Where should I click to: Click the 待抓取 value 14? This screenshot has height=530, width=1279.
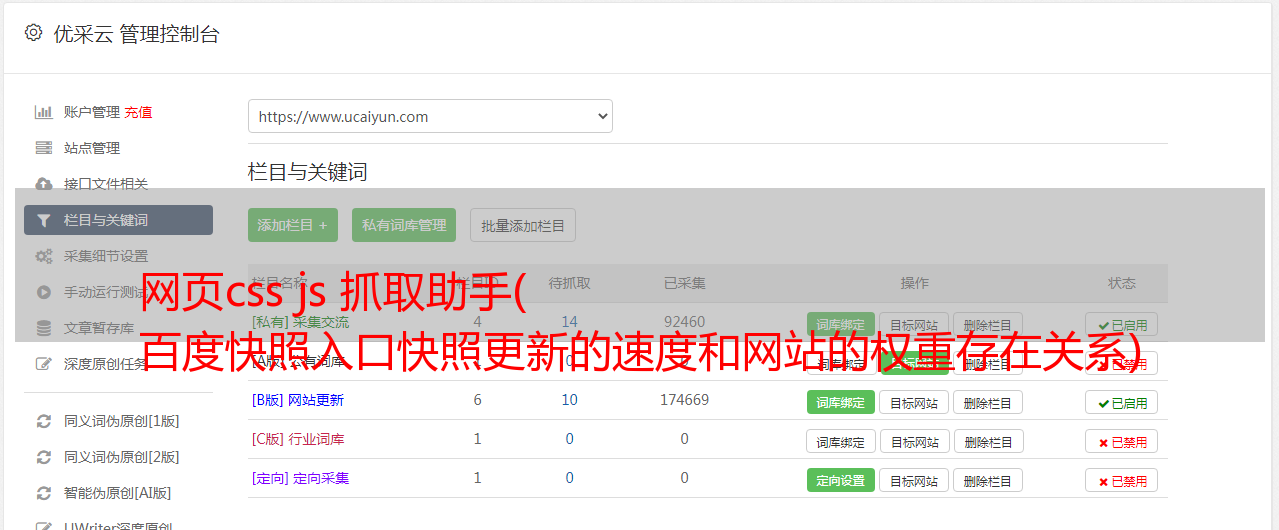[x=569, y=322]
